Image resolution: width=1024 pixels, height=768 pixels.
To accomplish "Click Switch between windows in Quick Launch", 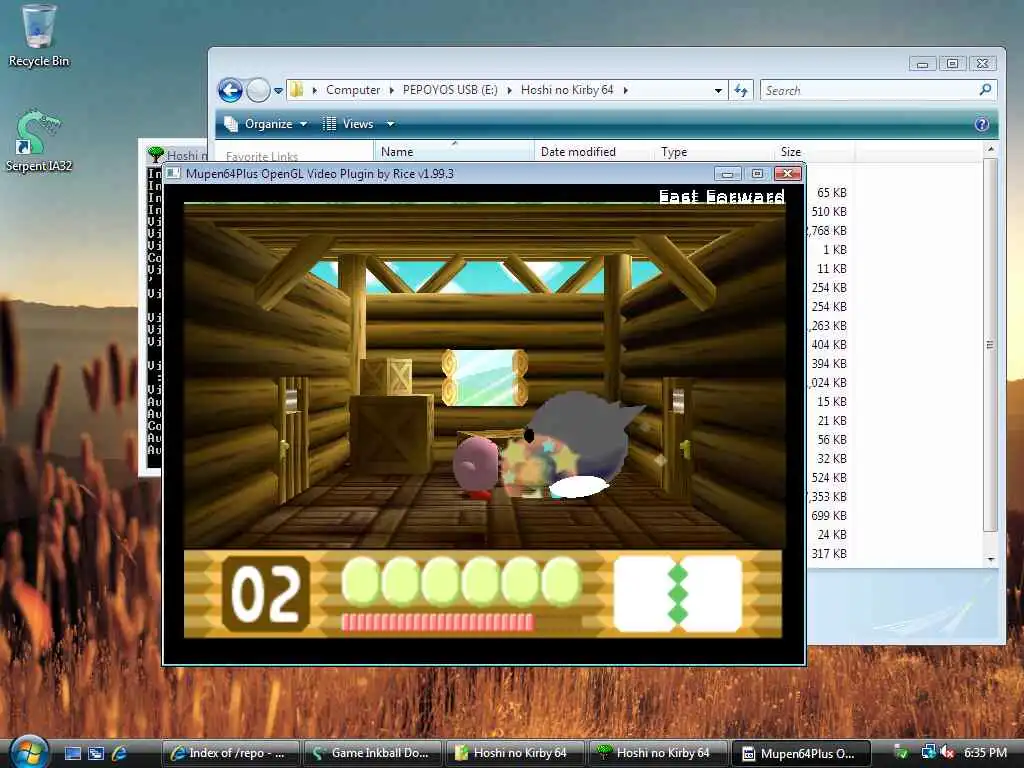I will tap(95, 753).
